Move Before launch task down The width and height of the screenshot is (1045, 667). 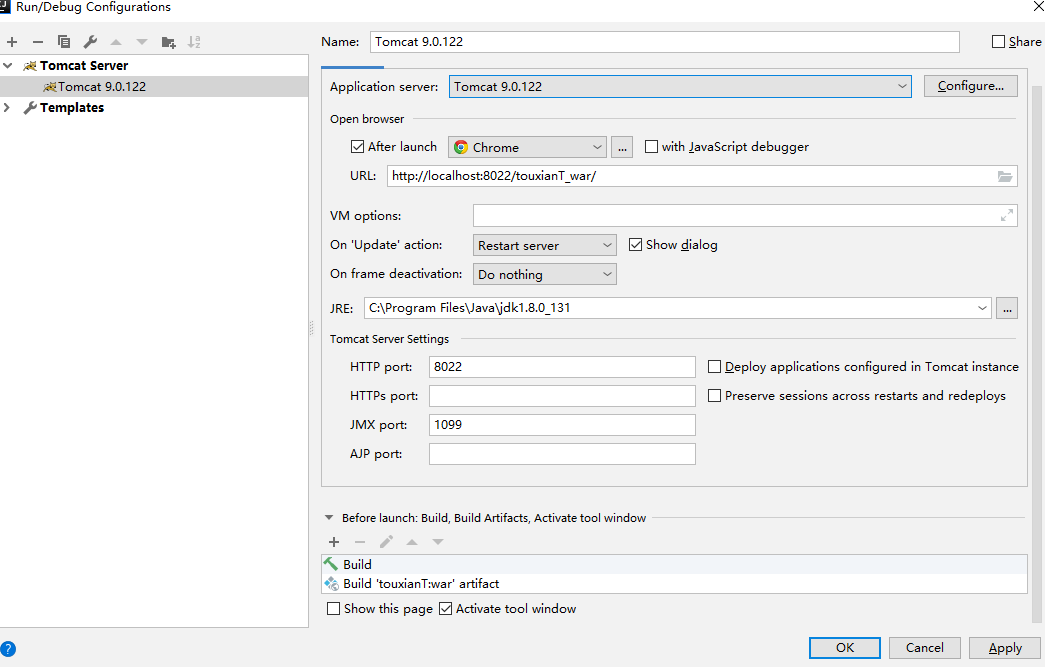[x=438, y=542]
